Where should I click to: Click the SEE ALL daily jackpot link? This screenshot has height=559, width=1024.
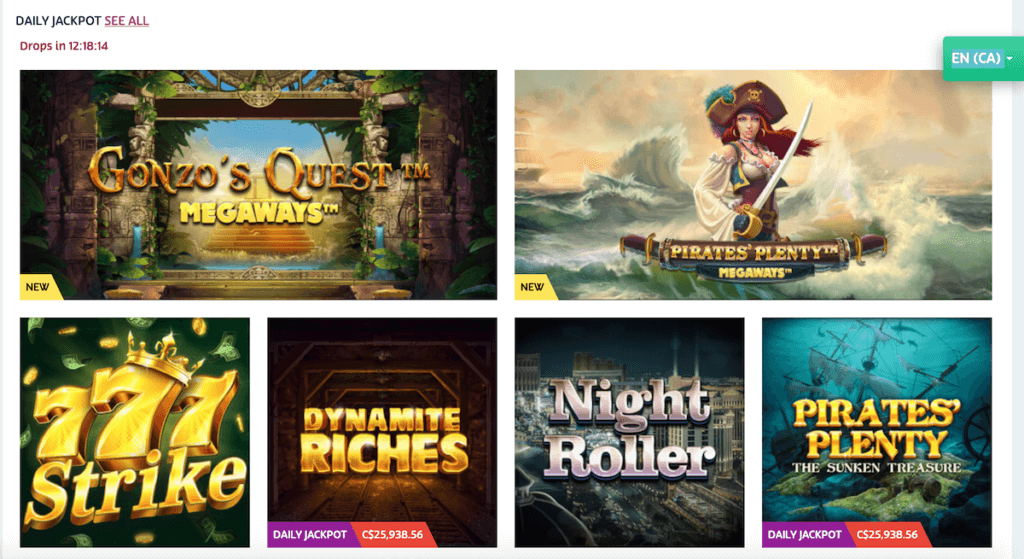point(127,21)
